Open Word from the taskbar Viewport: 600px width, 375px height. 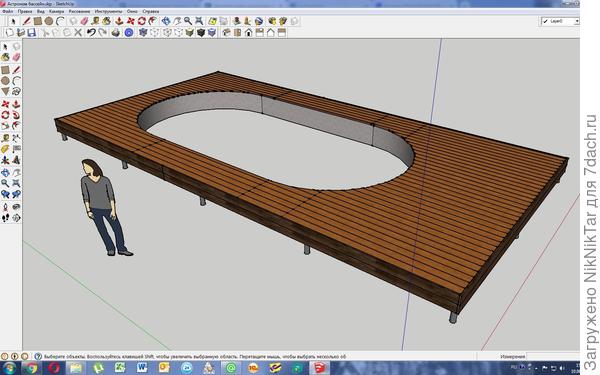[x=142, y=368]
